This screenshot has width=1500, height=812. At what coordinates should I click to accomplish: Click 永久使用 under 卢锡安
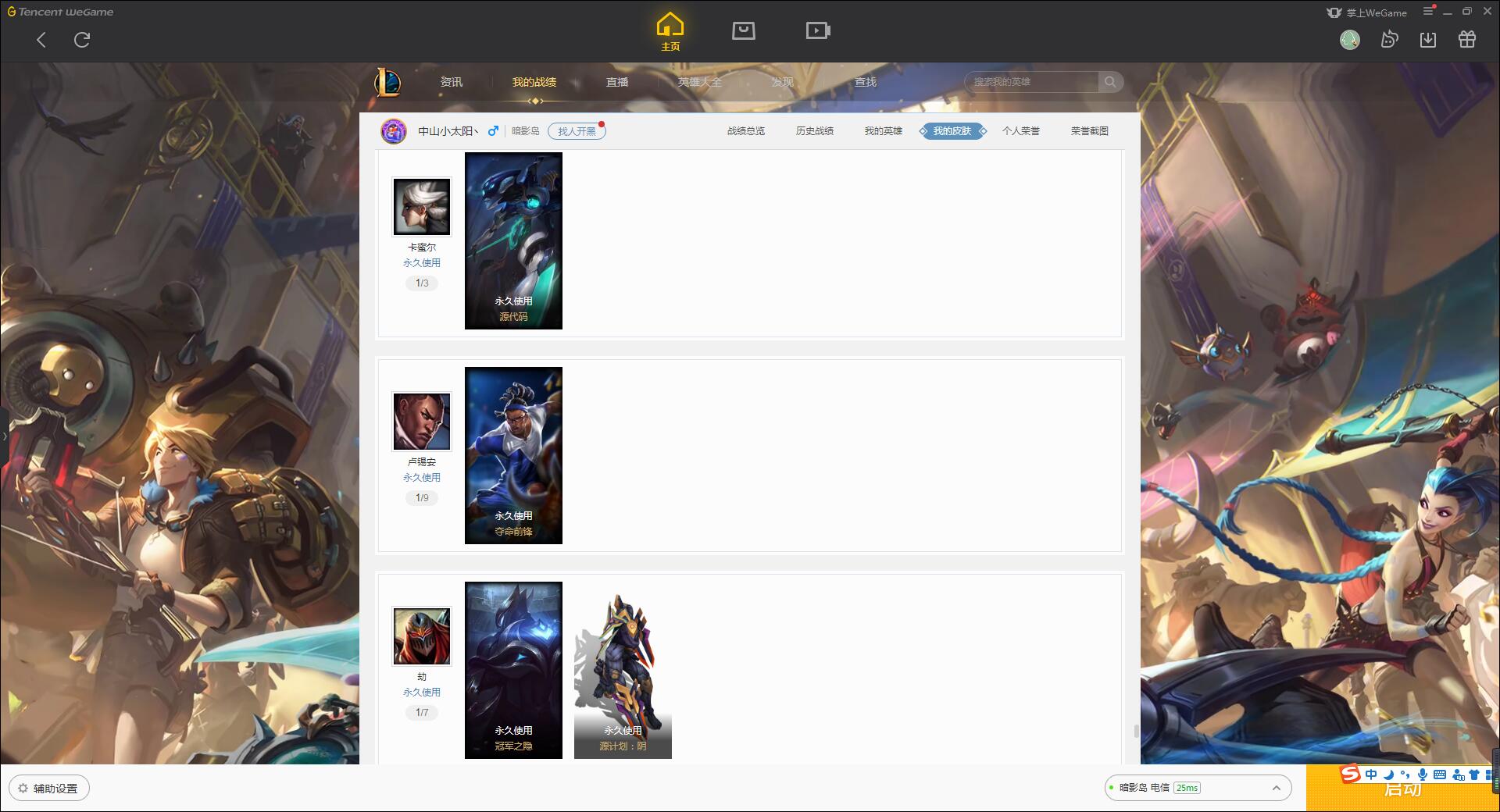pyautogui.click(x=422, y=478)
